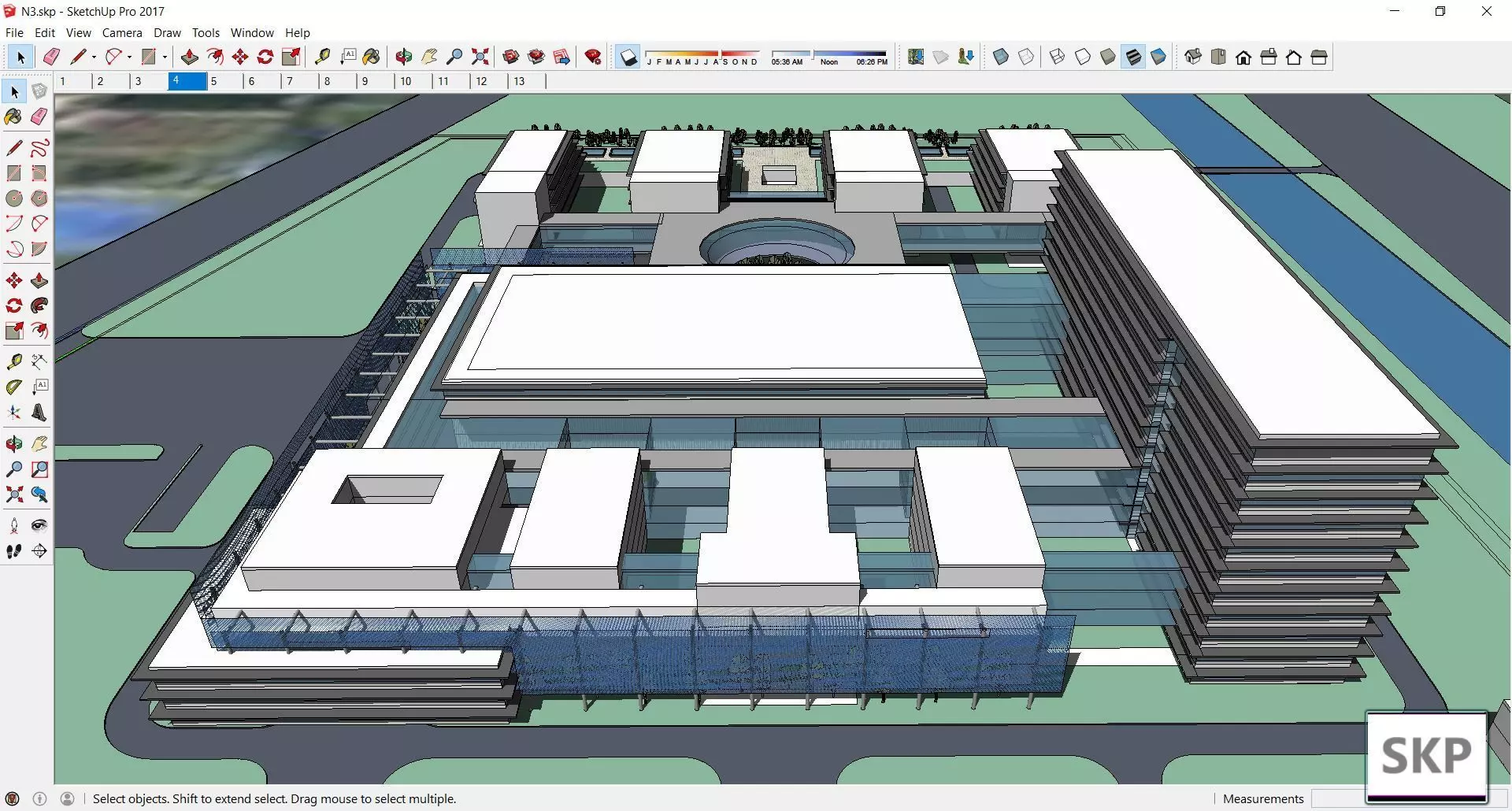Switch to Top view
1512x811 pixels.
click(x=1218, y=57)
